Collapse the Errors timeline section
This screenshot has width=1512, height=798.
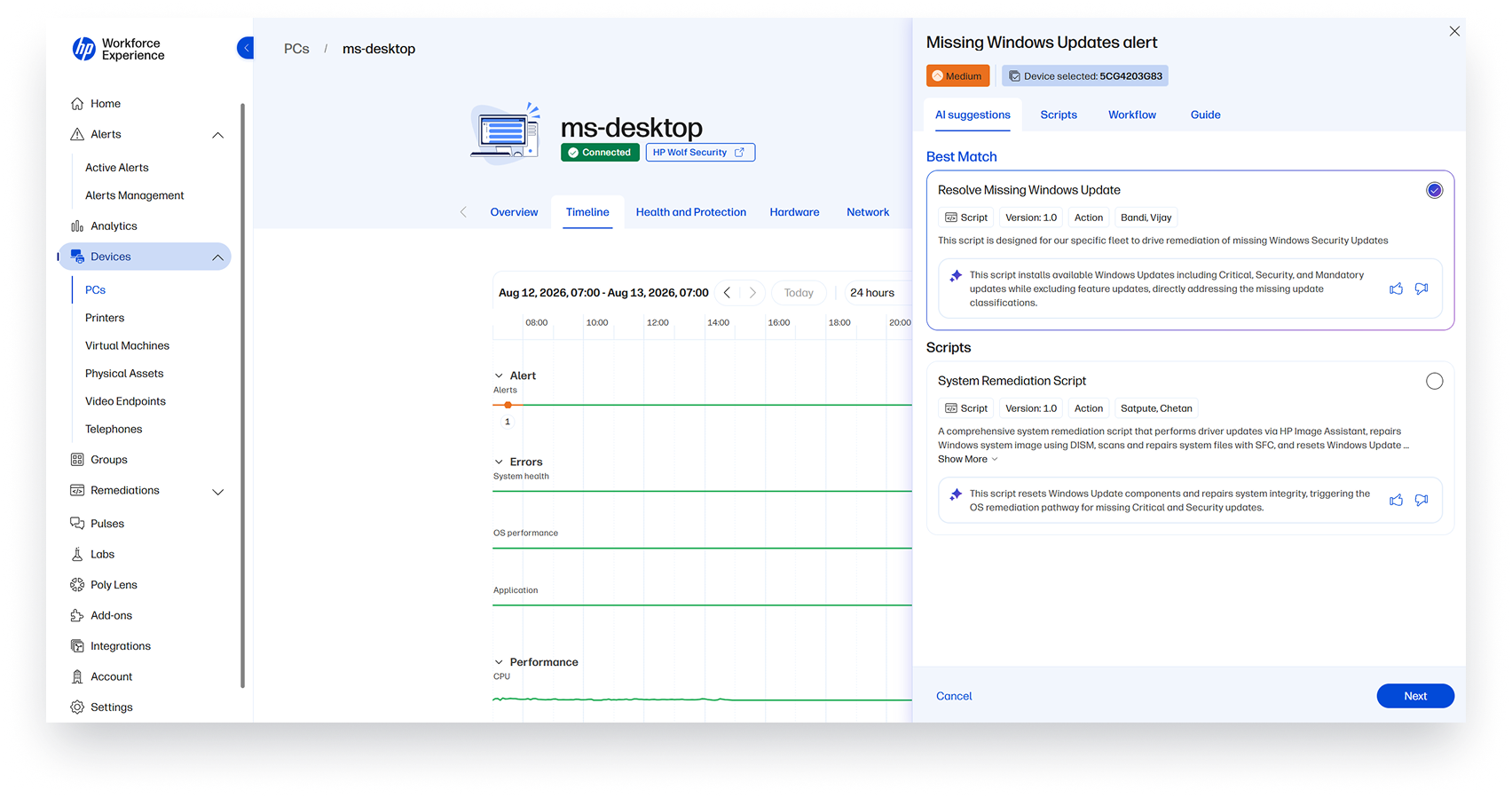[x=499, y=462]
